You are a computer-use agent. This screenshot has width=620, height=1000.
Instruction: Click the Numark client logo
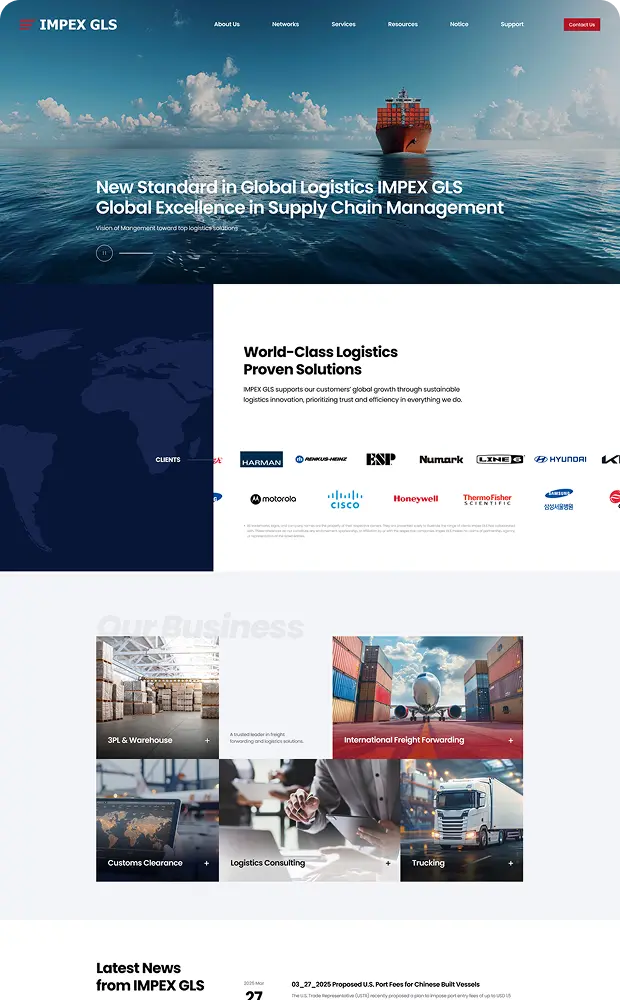pos(441,459)
